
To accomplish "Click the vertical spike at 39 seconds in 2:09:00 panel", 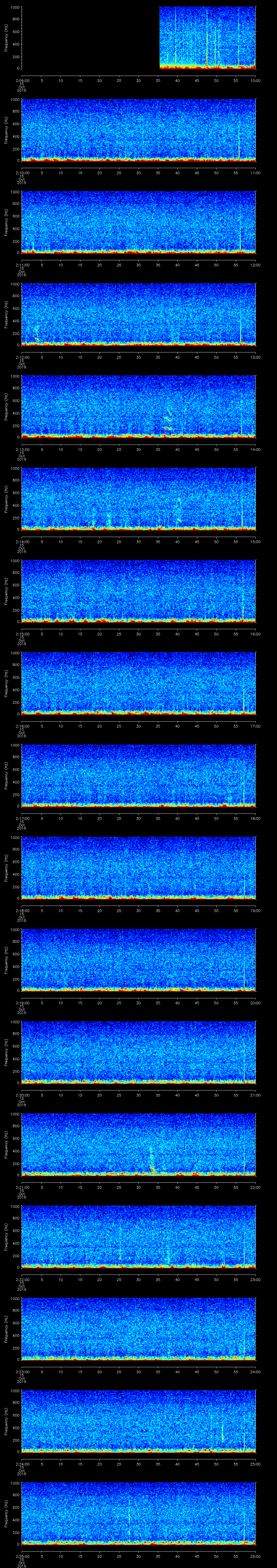I will (x=175, y=36).
